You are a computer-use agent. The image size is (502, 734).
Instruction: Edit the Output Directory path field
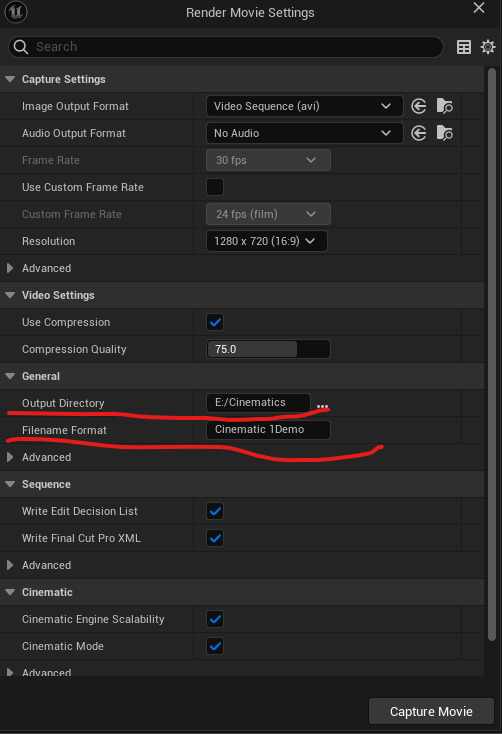click(x=258, y=403)
